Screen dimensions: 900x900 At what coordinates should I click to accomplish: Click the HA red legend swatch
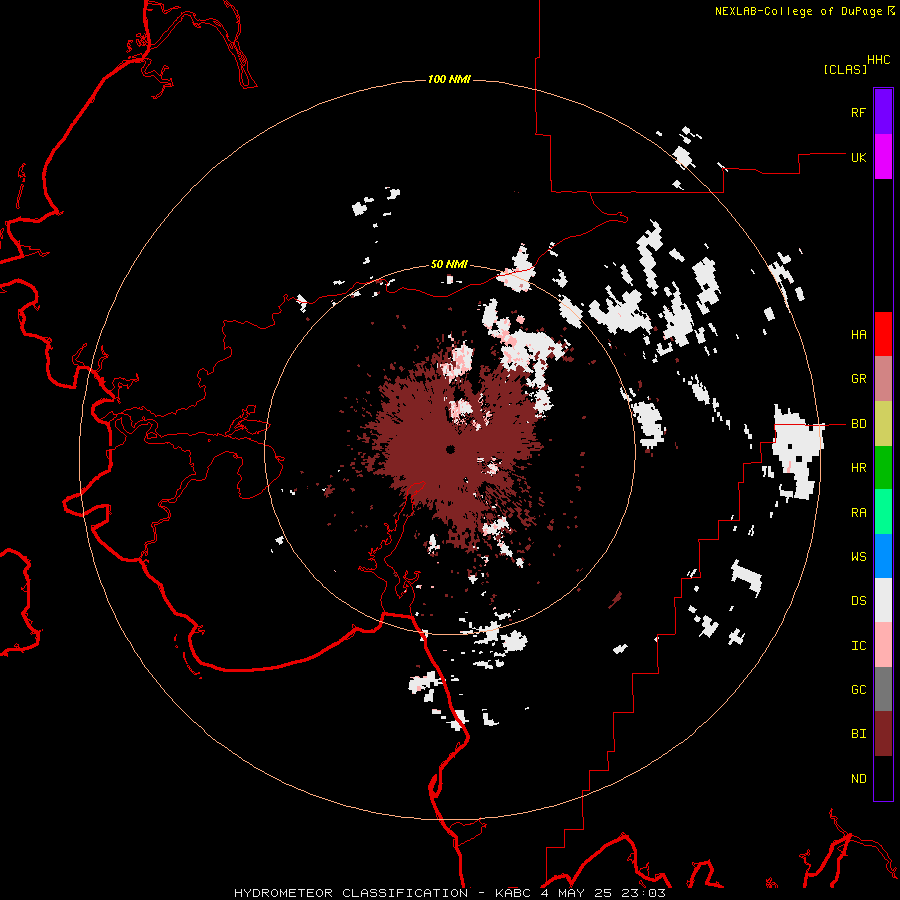tap(883, 334)
